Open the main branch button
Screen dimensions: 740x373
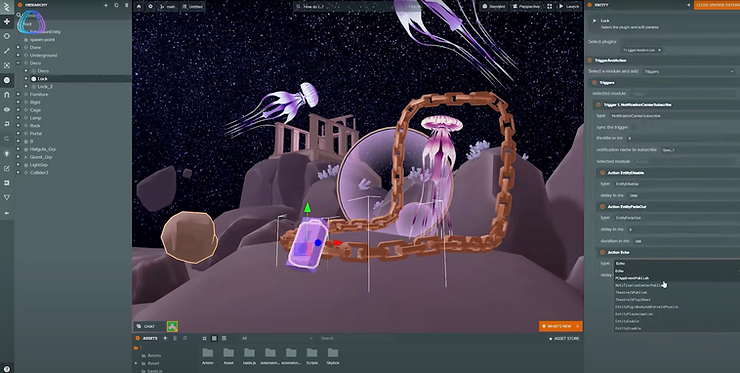point(168,6)
